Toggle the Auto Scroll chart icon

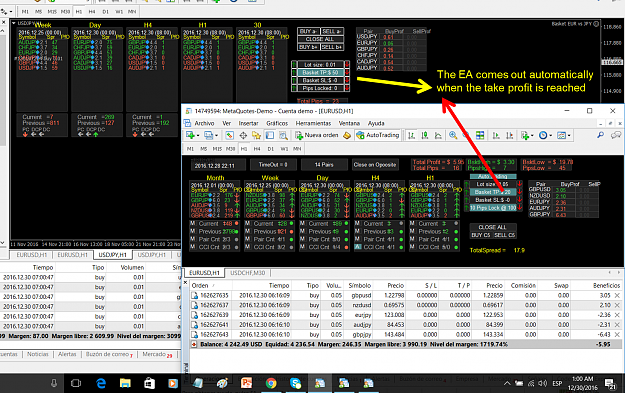pyautogui.click(x=496, y=136)
